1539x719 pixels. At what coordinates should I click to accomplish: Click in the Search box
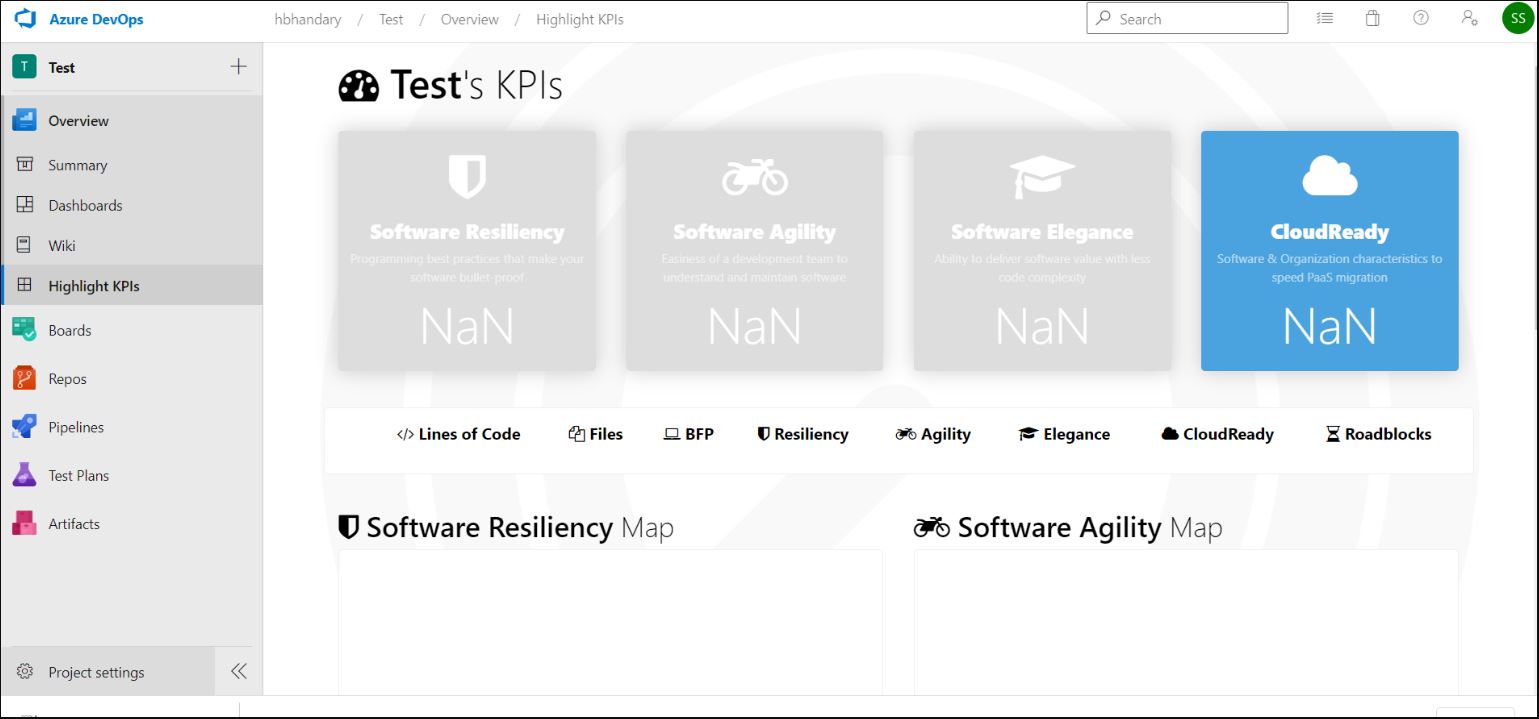pyautogui.click(x=1187, y=18)
